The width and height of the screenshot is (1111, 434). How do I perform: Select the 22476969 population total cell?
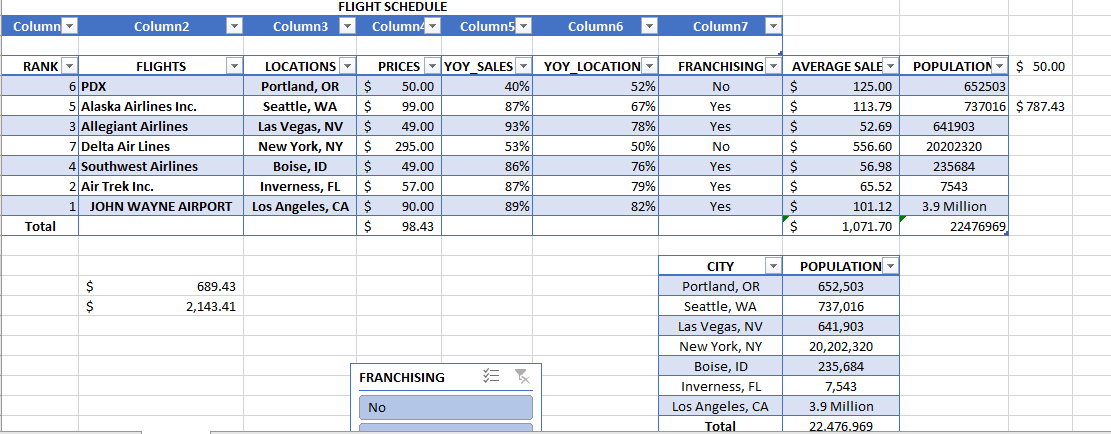point(954,227)
